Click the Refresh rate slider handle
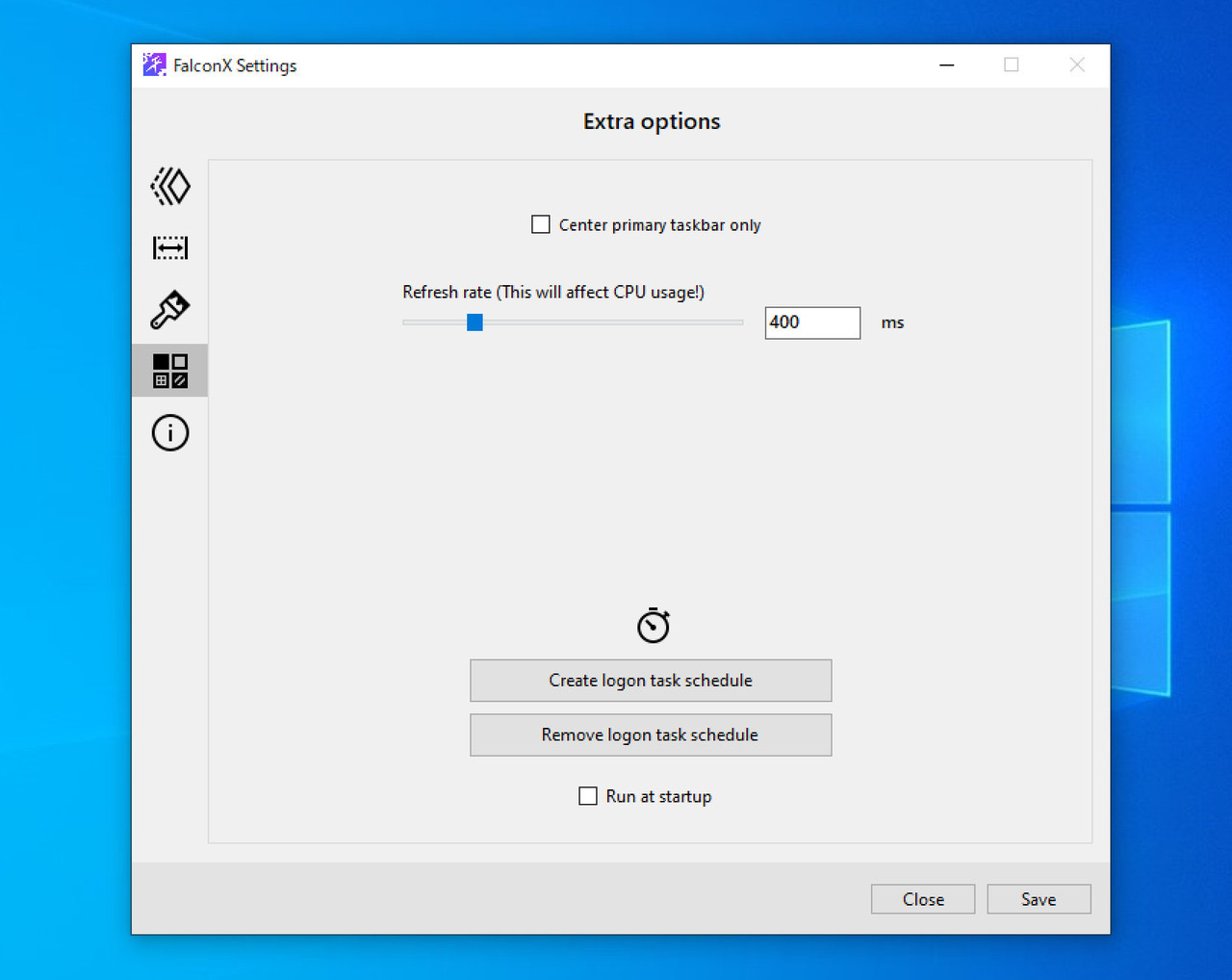Image resolution: width=1232 pixels, height=980 pixels. [x=475, y=322]
